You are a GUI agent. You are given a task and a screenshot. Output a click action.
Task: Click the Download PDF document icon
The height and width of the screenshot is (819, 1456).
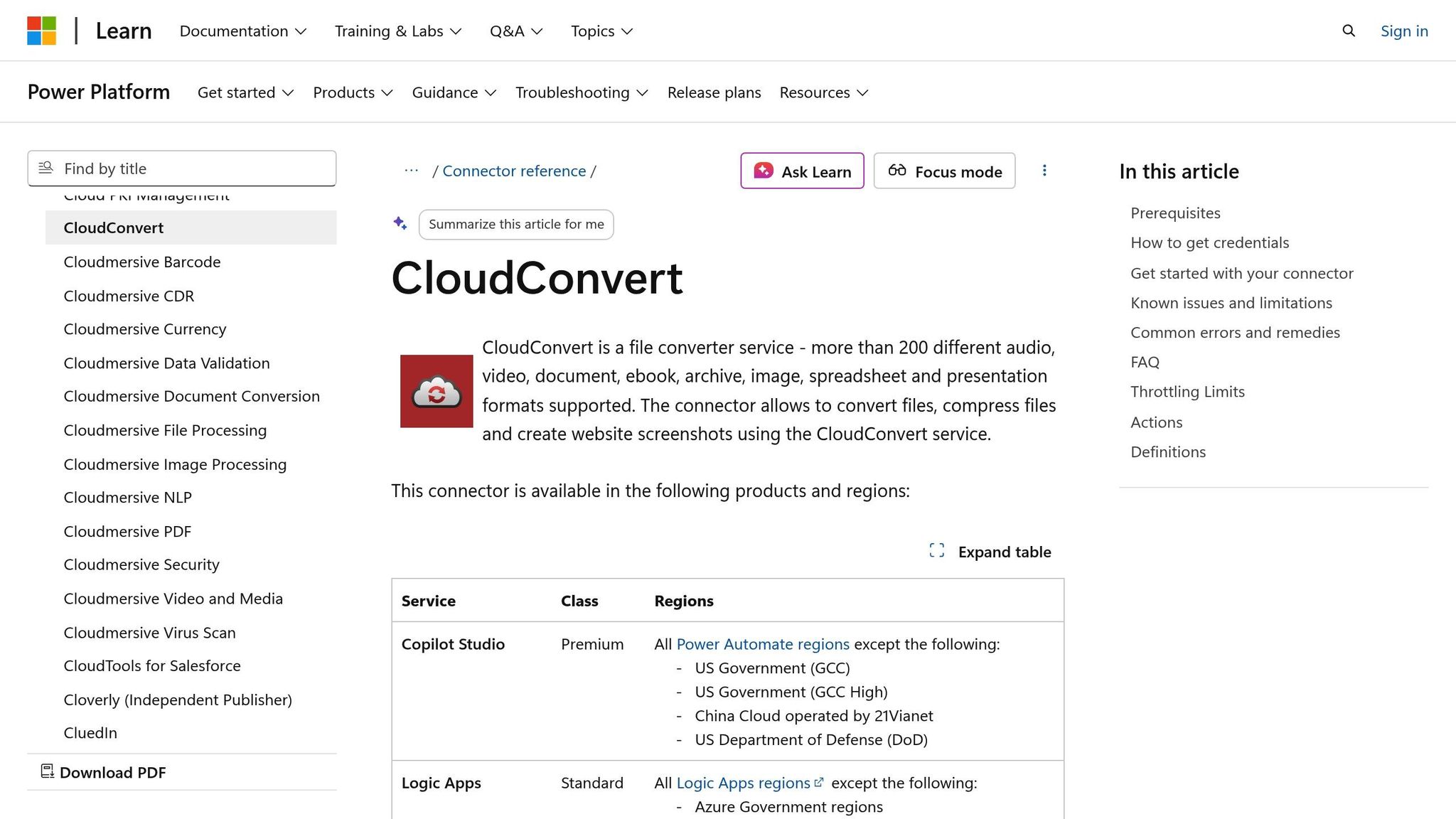(47, 771)
